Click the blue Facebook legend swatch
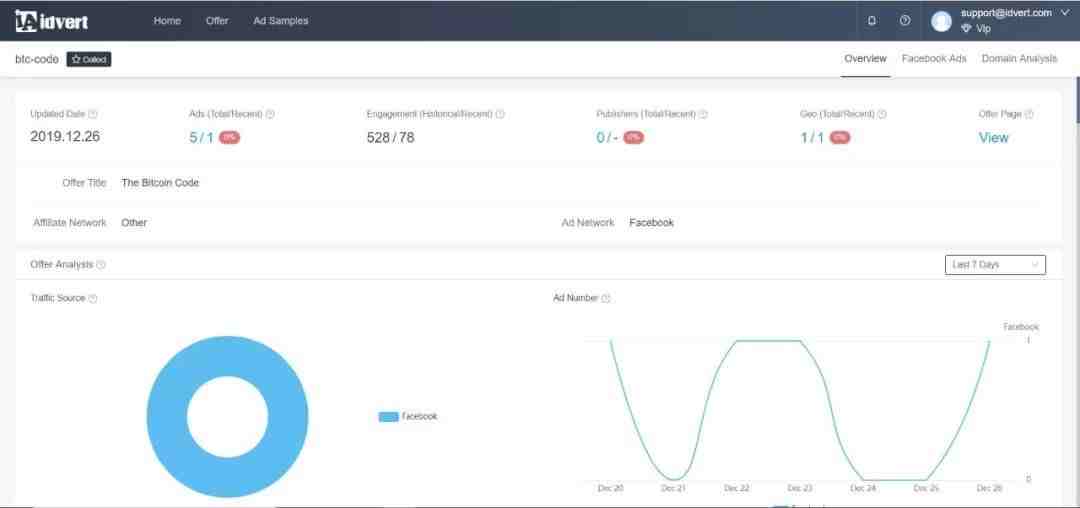Image resolution: width=1080 pixels, height=508 pixels. coord(388,416)
